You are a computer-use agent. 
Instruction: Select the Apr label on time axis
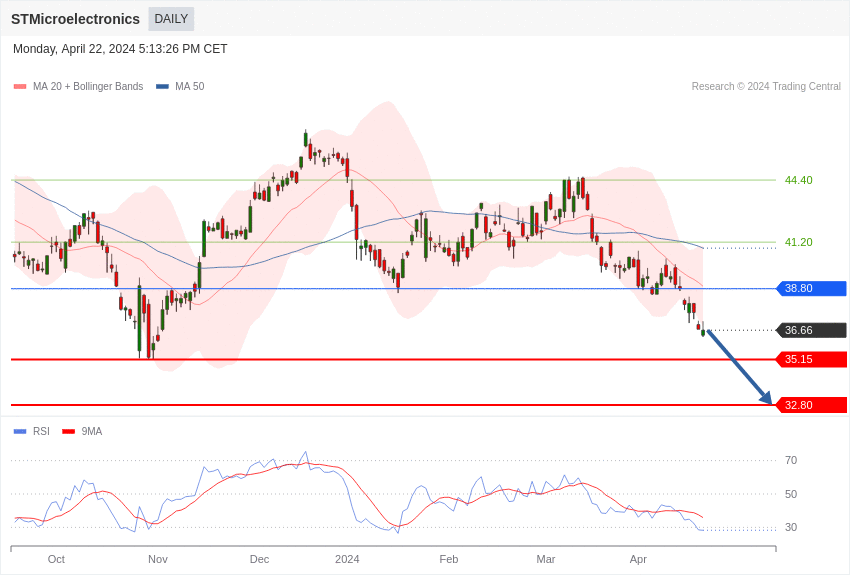638,559
